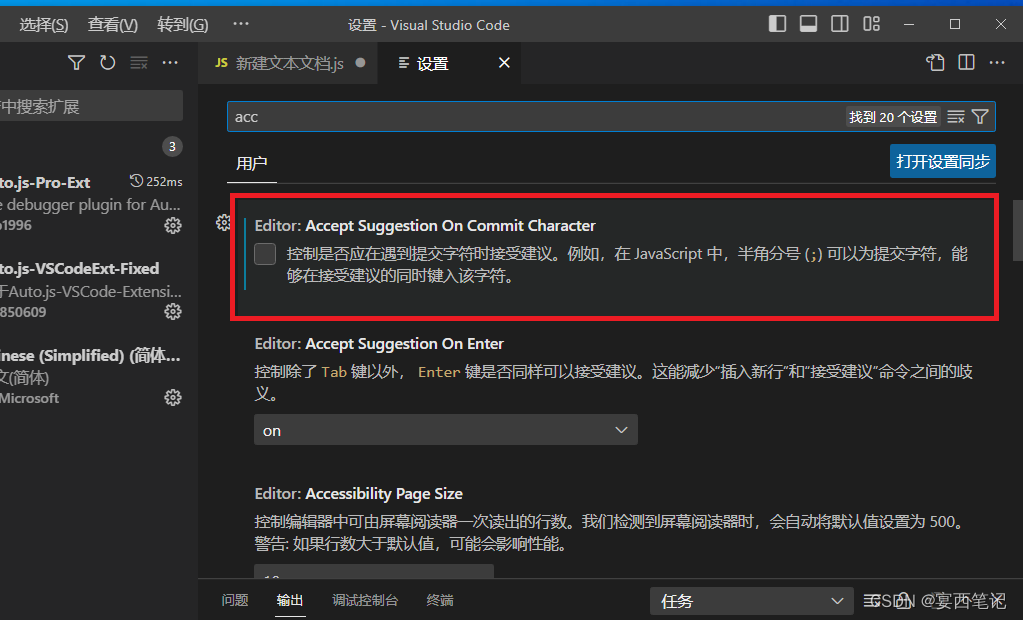1023x620 pixels.
Task: Open the customize layout icon
Action: [x=872, y=24]
